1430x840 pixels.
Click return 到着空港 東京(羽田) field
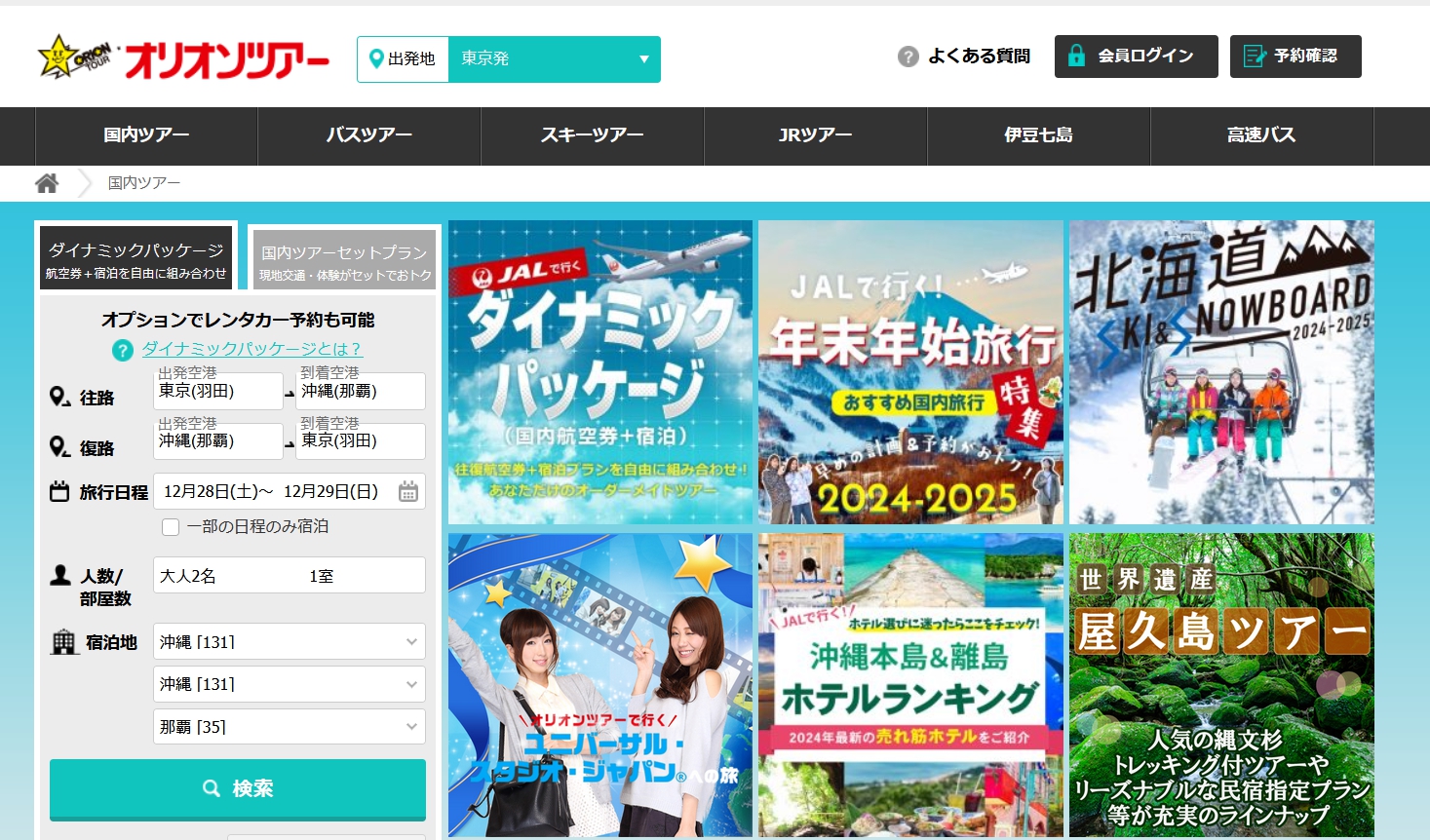[x=361, y=441]
